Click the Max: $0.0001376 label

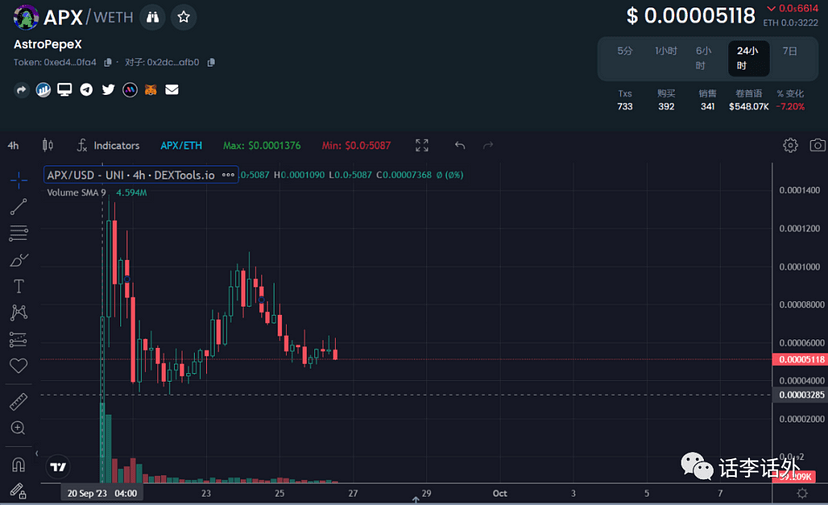pos(261,145)
